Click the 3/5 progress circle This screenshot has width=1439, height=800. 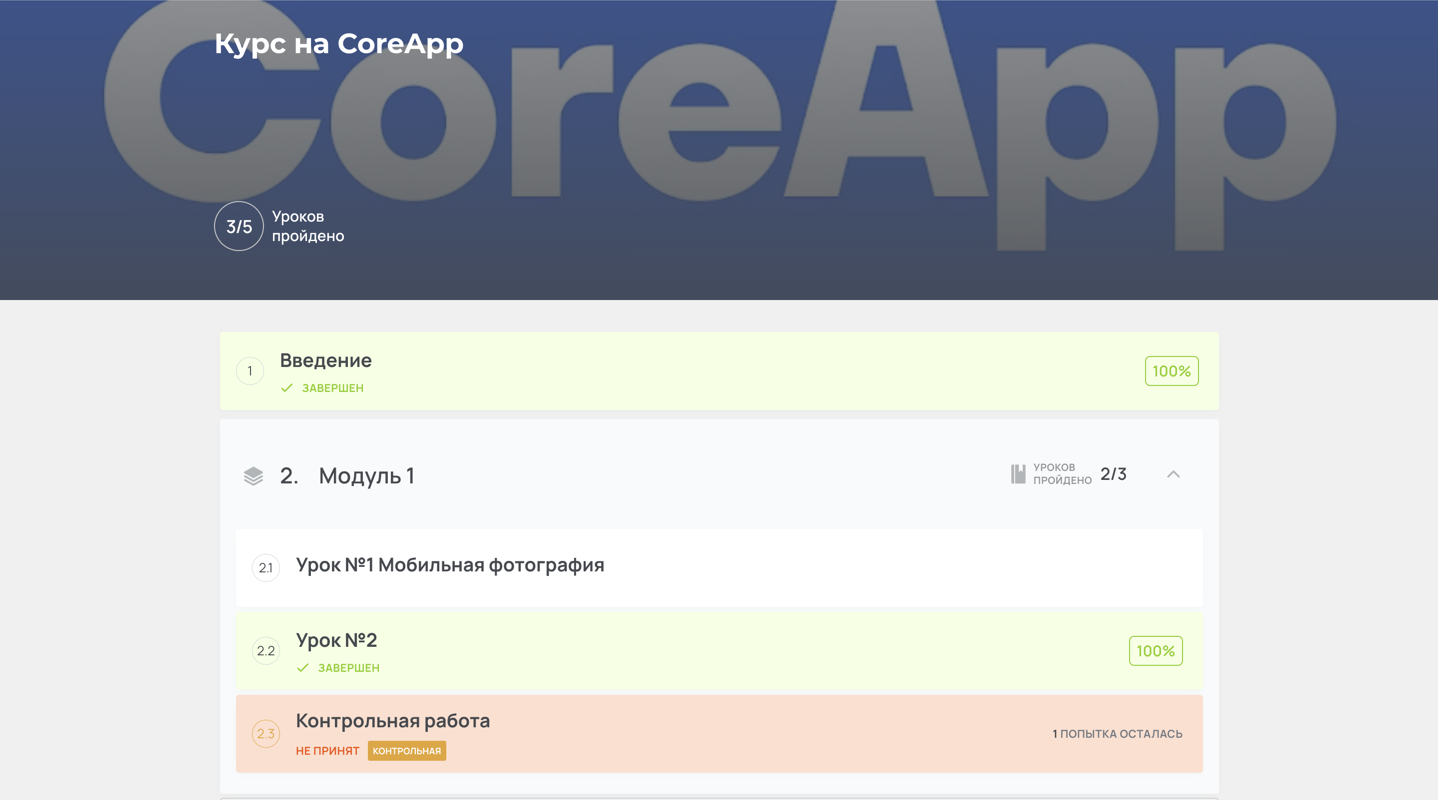(239, 226)
